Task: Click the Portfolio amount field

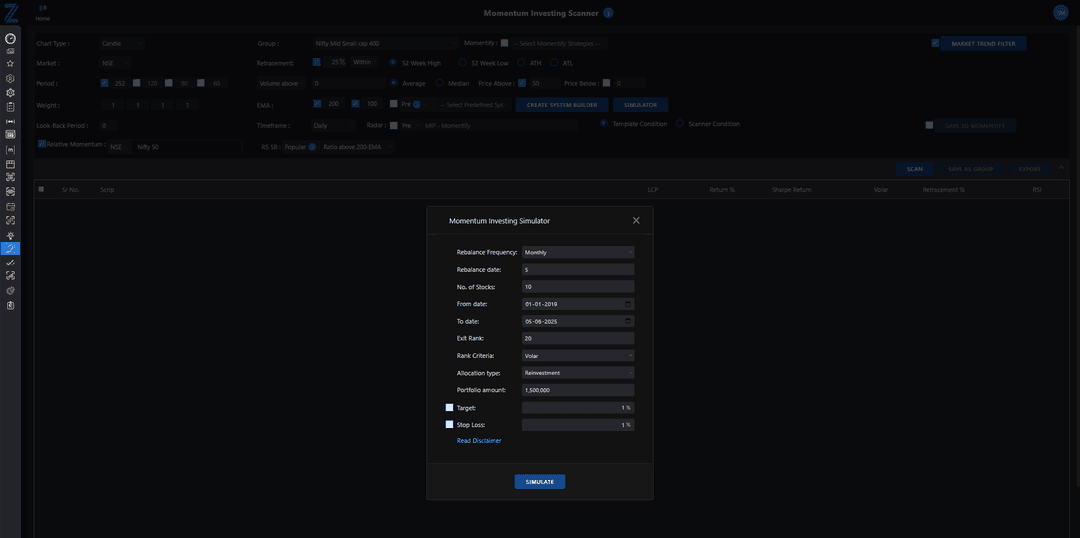Action: 578,390
